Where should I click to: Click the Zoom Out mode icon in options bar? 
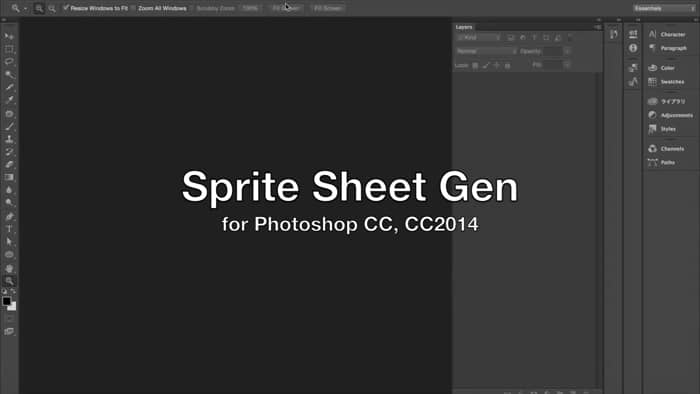[52, 8]
